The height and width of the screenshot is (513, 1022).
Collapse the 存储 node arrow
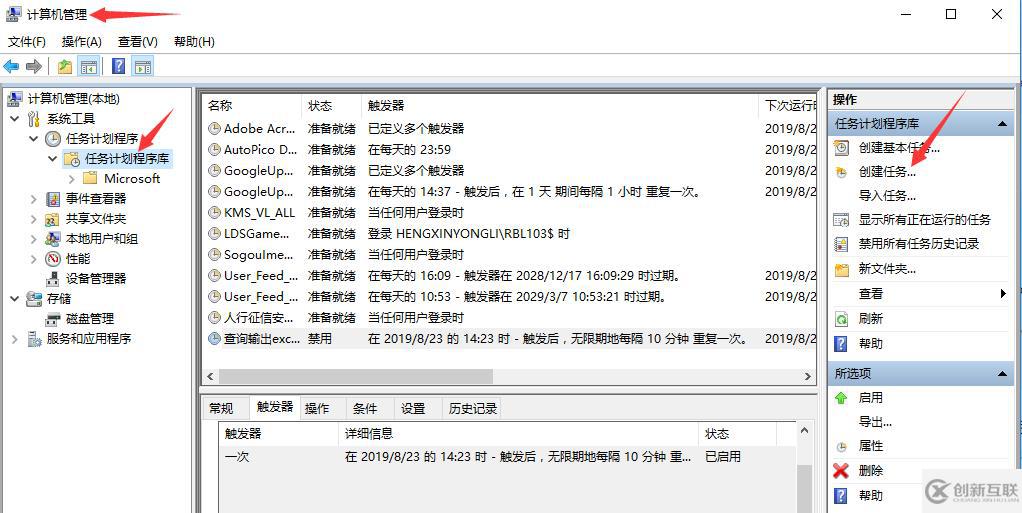(x=15, y=299)
